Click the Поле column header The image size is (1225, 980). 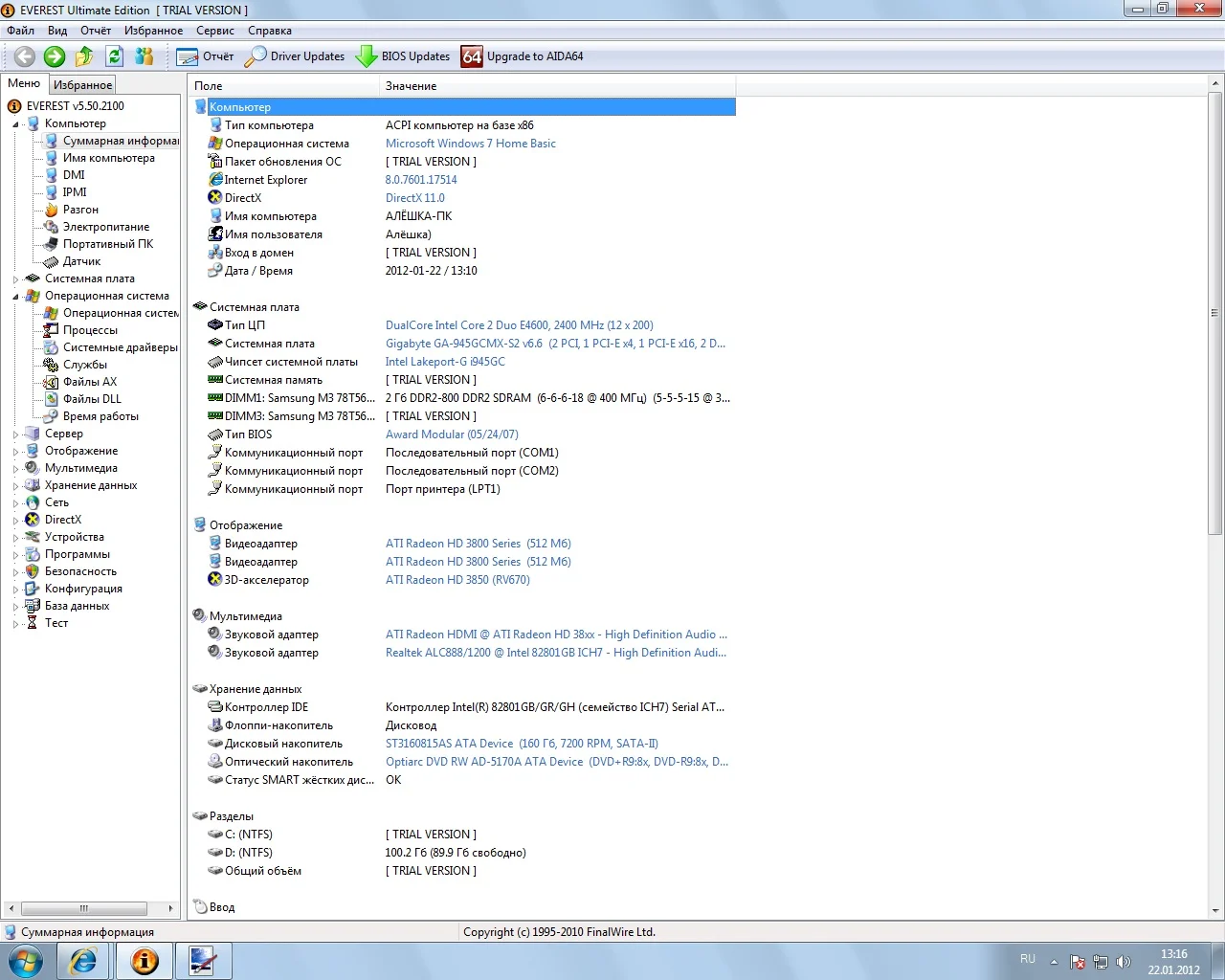click(x=283, y=86)
